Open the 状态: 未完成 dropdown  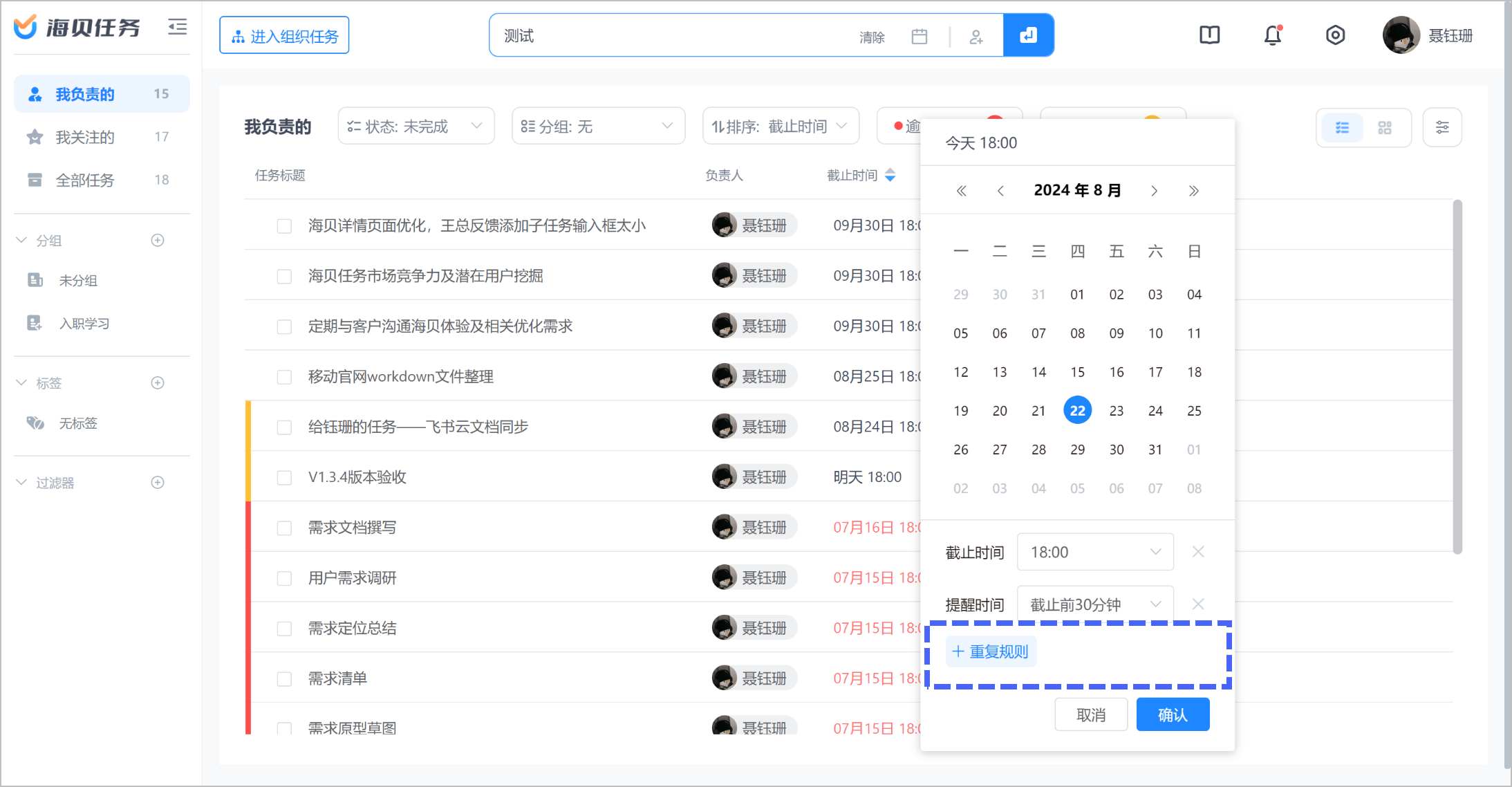click(x=416, y=127)
